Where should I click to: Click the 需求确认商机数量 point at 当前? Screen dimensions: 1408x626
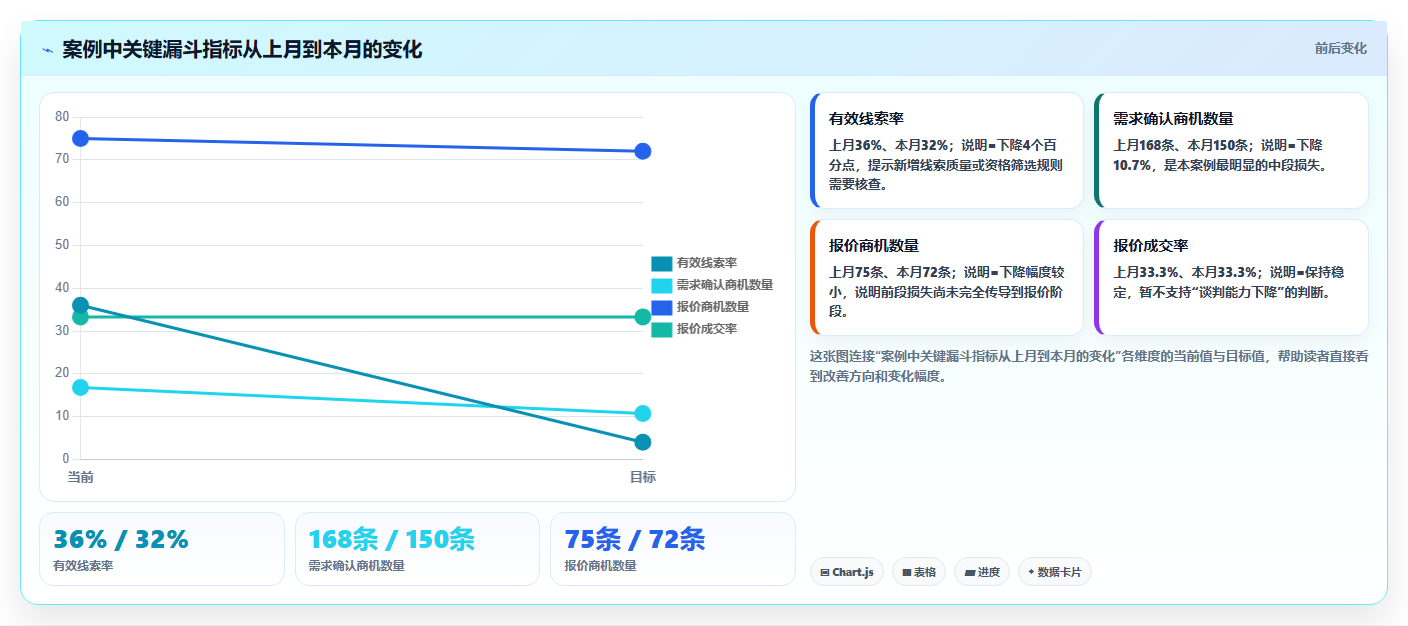[81, 387]
